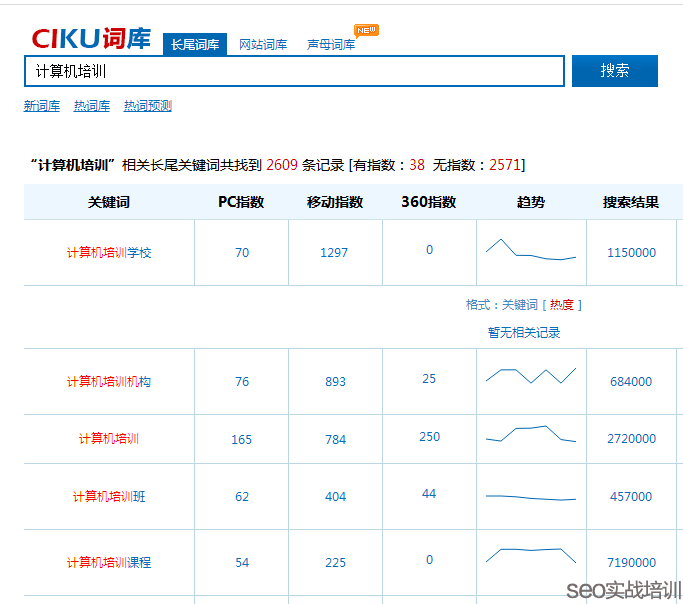Click the PC指数 column header

[241, 202]
